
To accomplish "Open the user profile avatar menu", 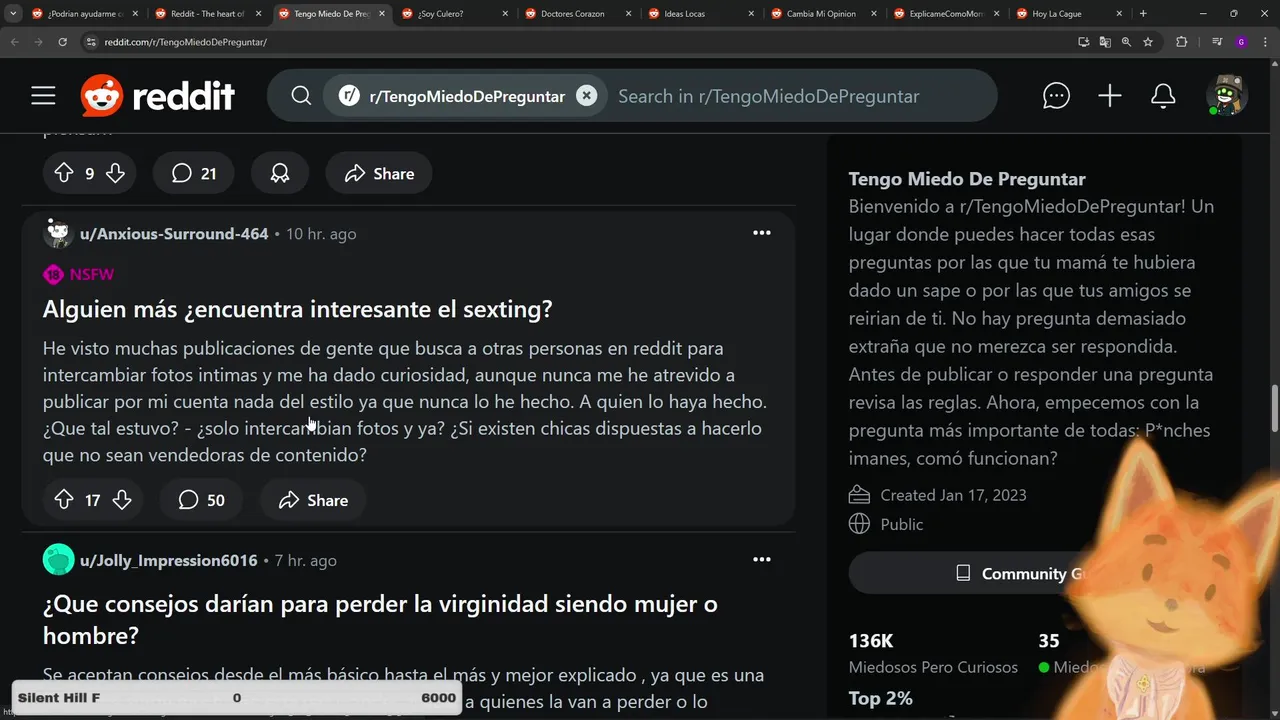I will 1226,96.
